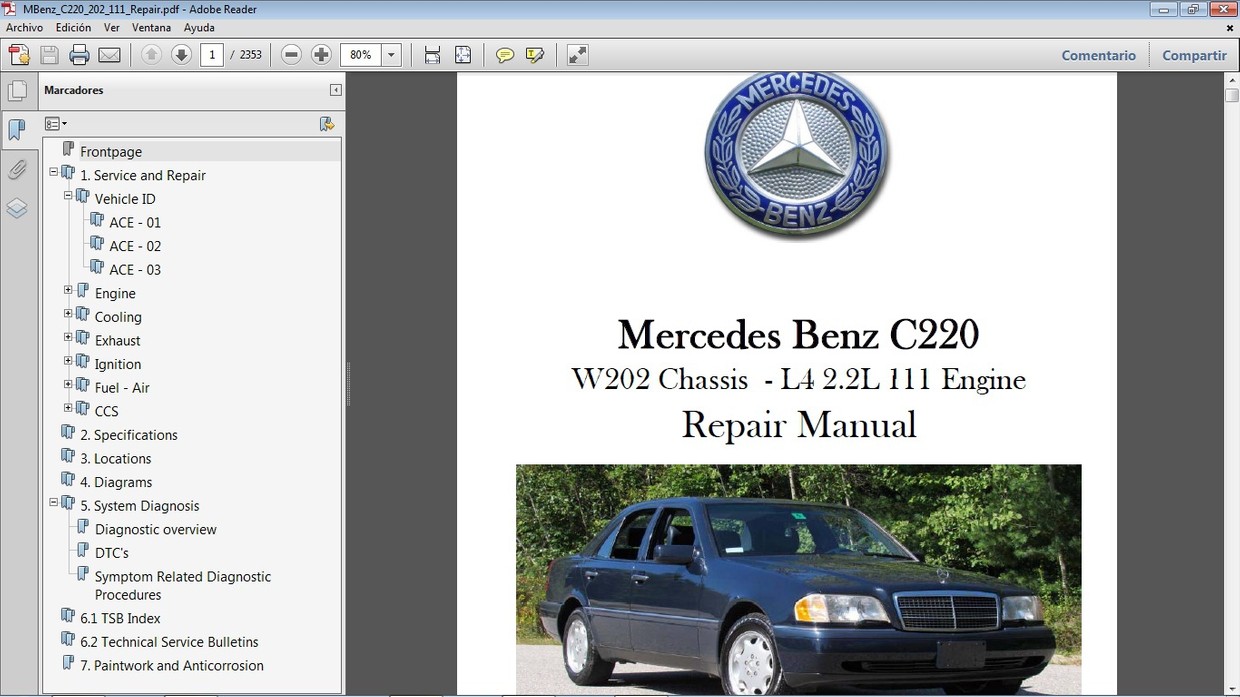
Task: Click the Create PDF online toolbar icon
Action: [x=19, y=55]
